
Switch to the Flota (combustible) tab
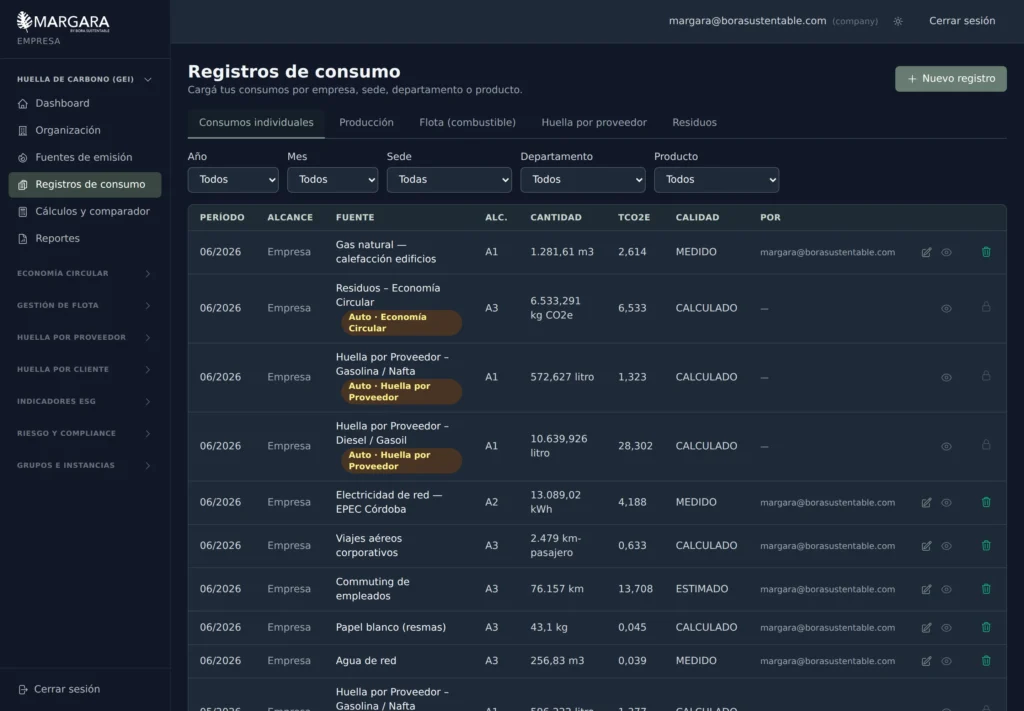click(x=468, y=123)
